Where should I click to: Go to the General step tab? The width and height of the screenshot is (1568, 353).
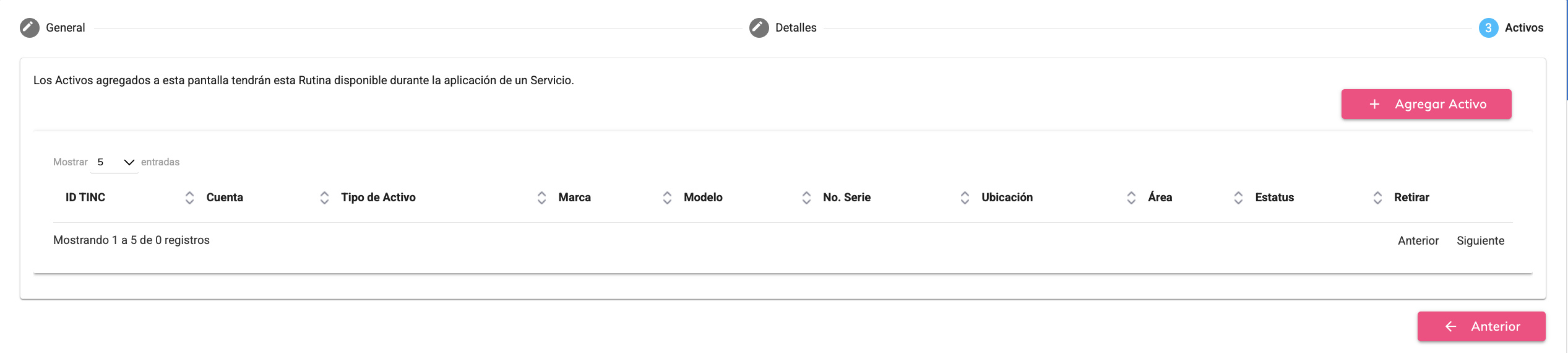click(x=65, y=28)
